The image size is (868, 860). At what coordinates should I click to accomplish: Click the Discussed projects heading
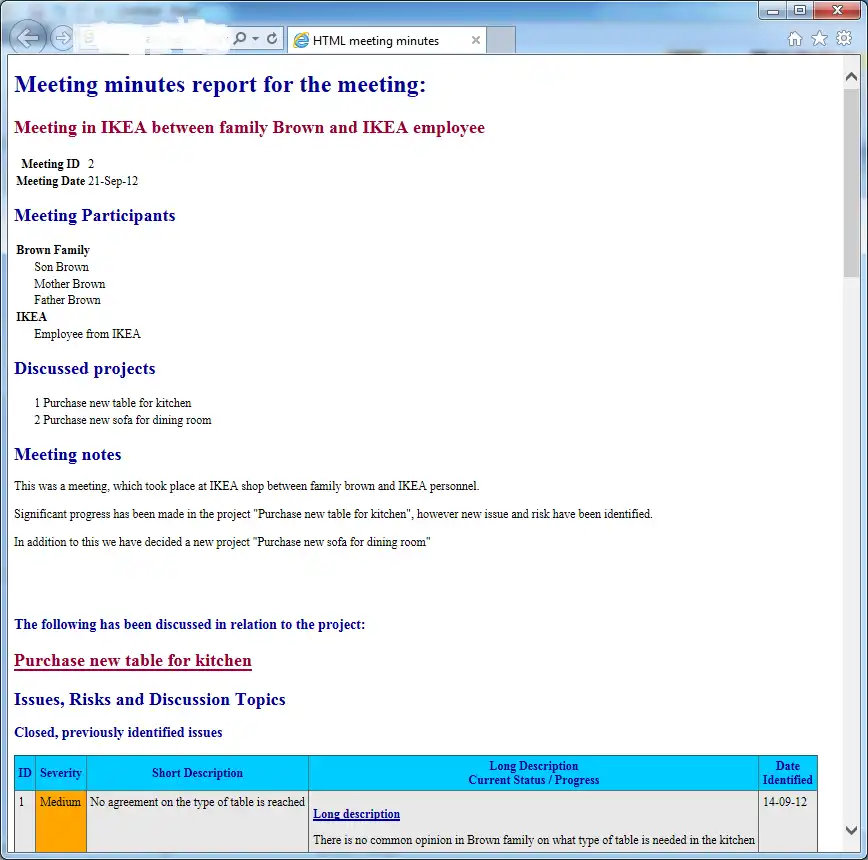pos(85,369)
